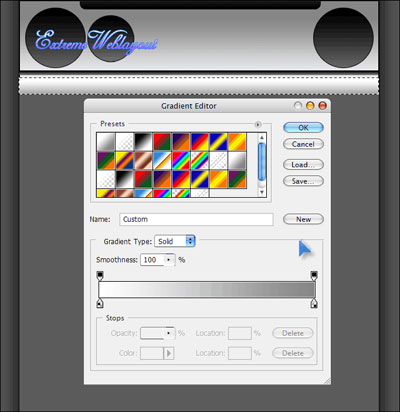Screen dimensions: 400x412
Task: Open the Smoothness slider popup arrow
Action: point(169,260)
